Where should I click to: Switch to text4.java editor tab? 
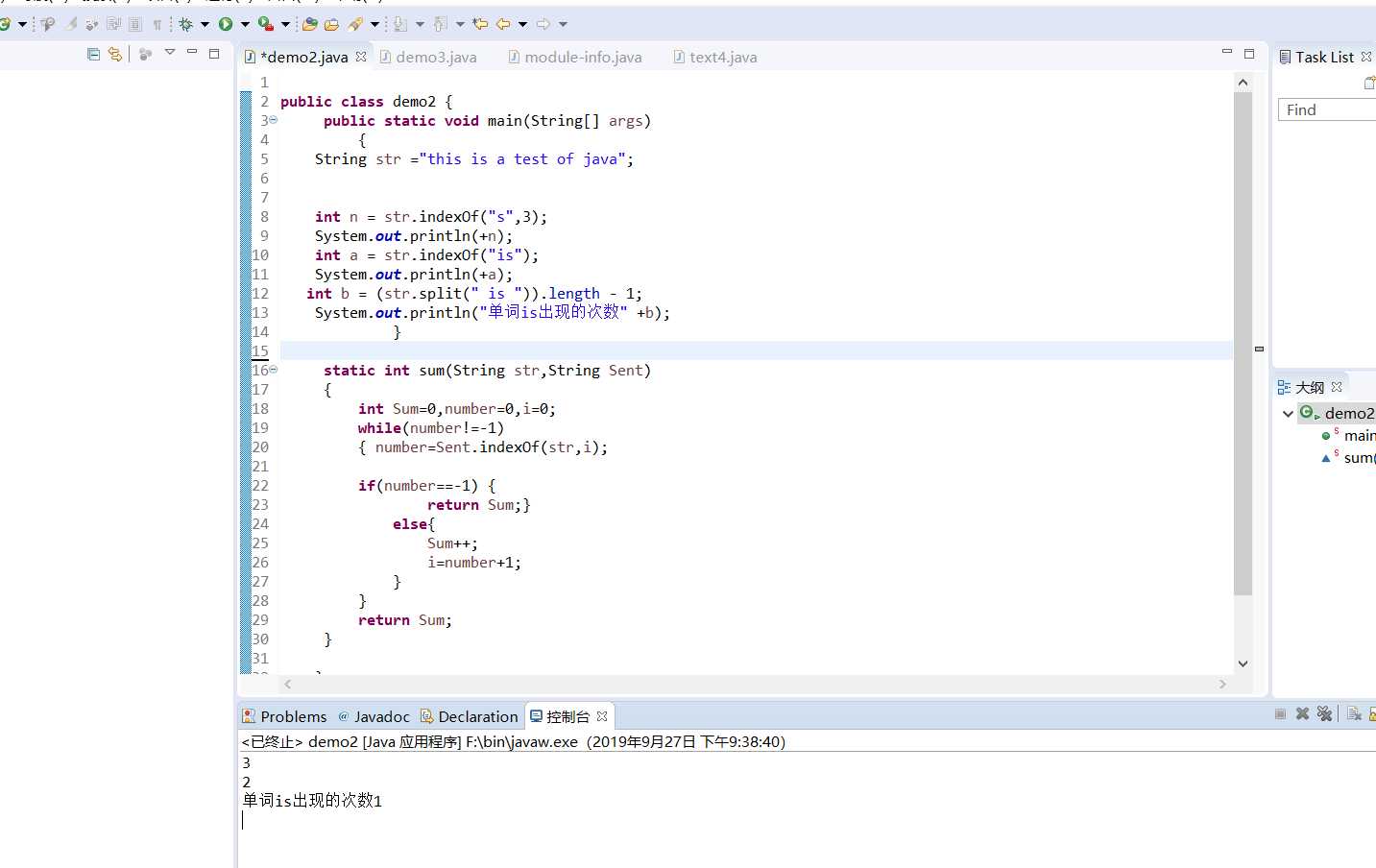click(x=714, y=57)
